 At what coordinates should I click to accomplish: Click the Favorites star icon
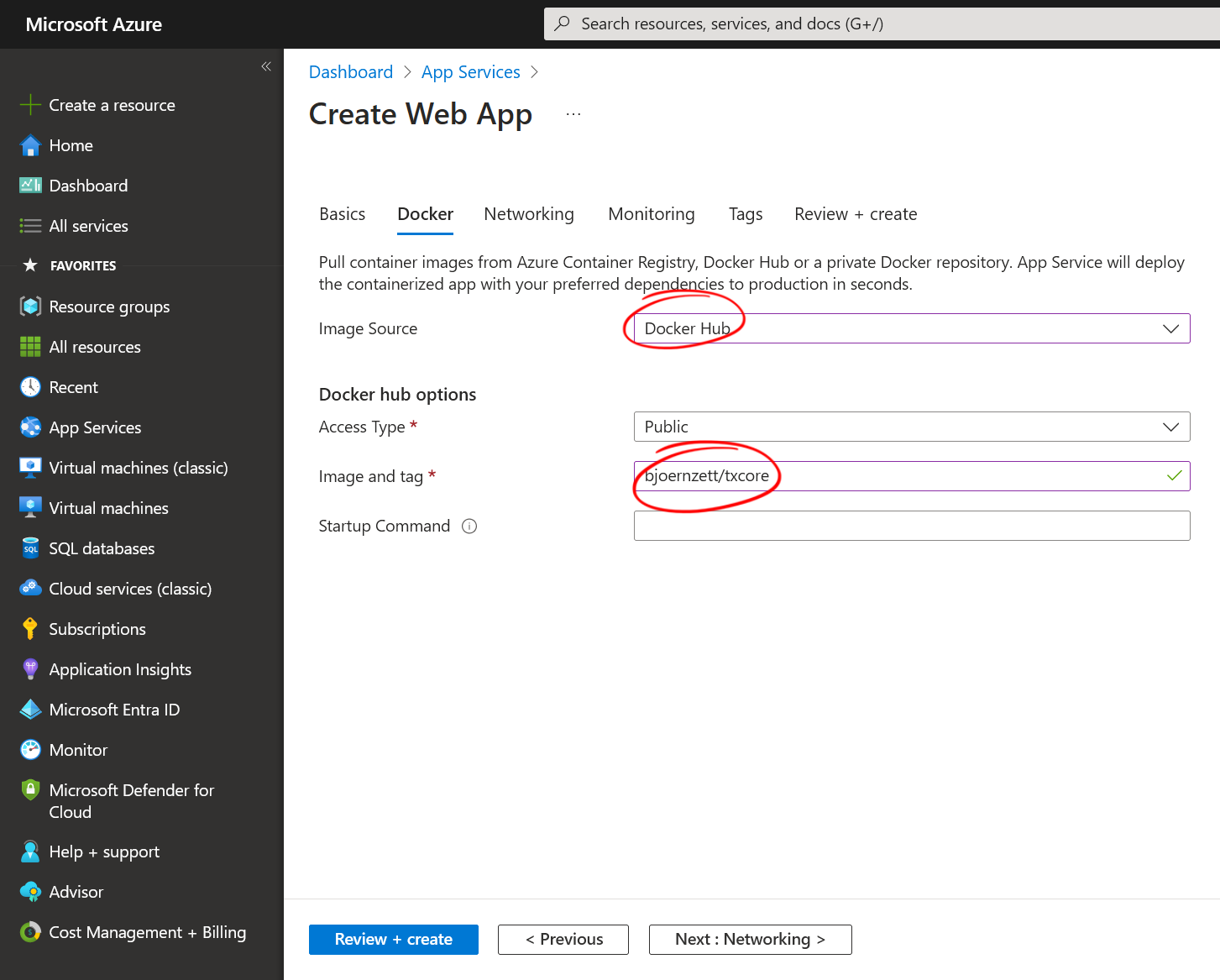pos(30,265)
